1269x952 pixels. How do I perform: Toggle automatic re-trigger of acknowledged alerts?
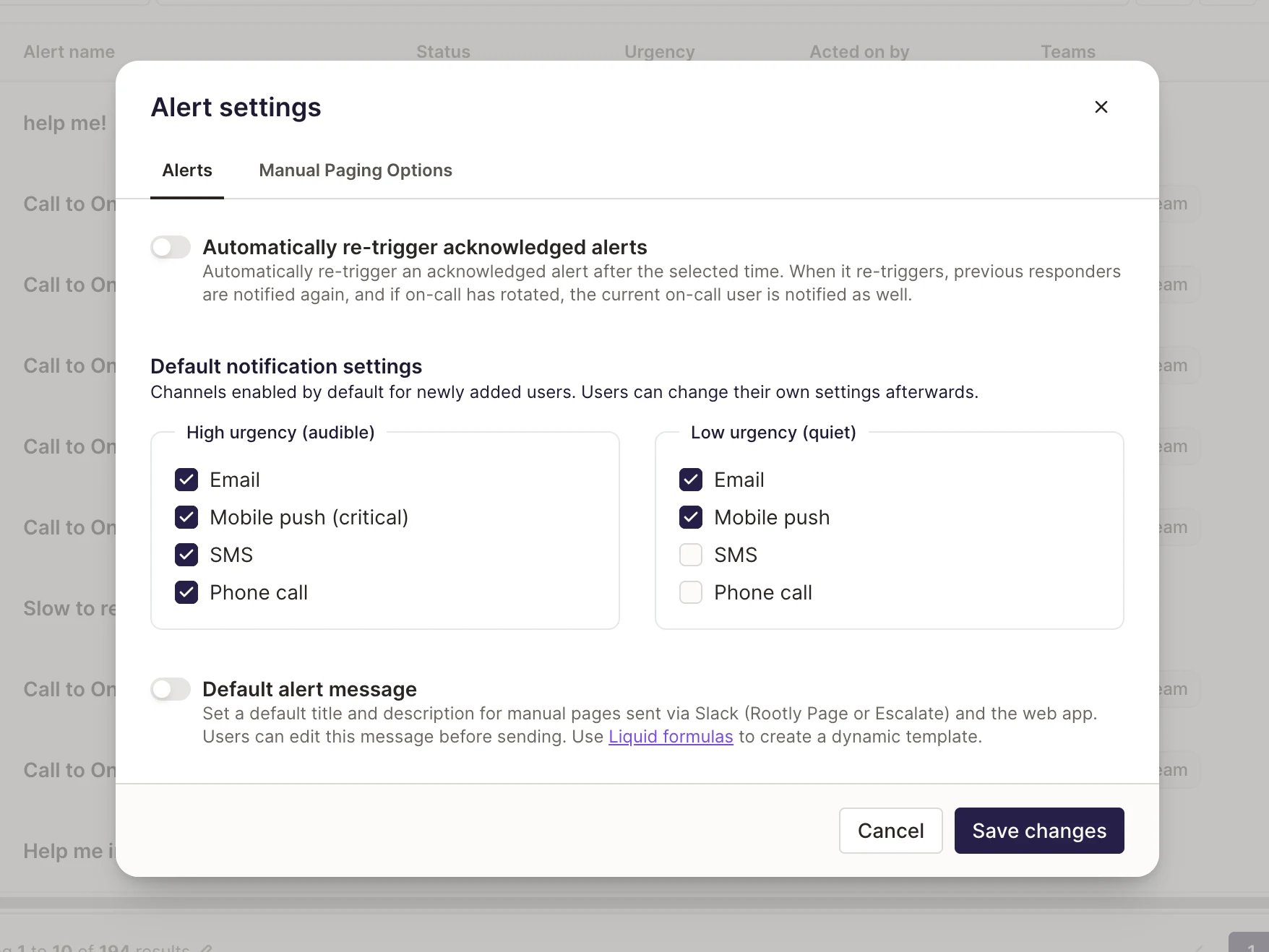pos(171,247)
